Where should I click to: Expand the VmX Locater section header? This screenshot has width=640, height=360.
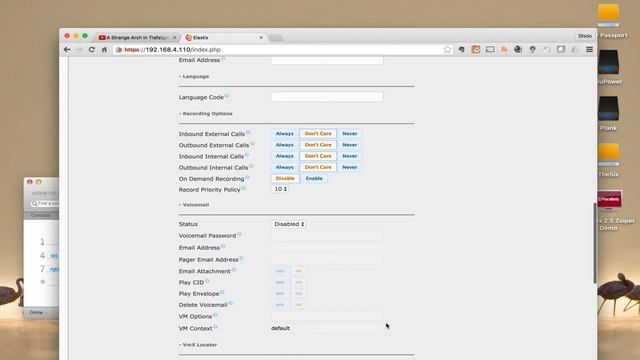[198, 345]
